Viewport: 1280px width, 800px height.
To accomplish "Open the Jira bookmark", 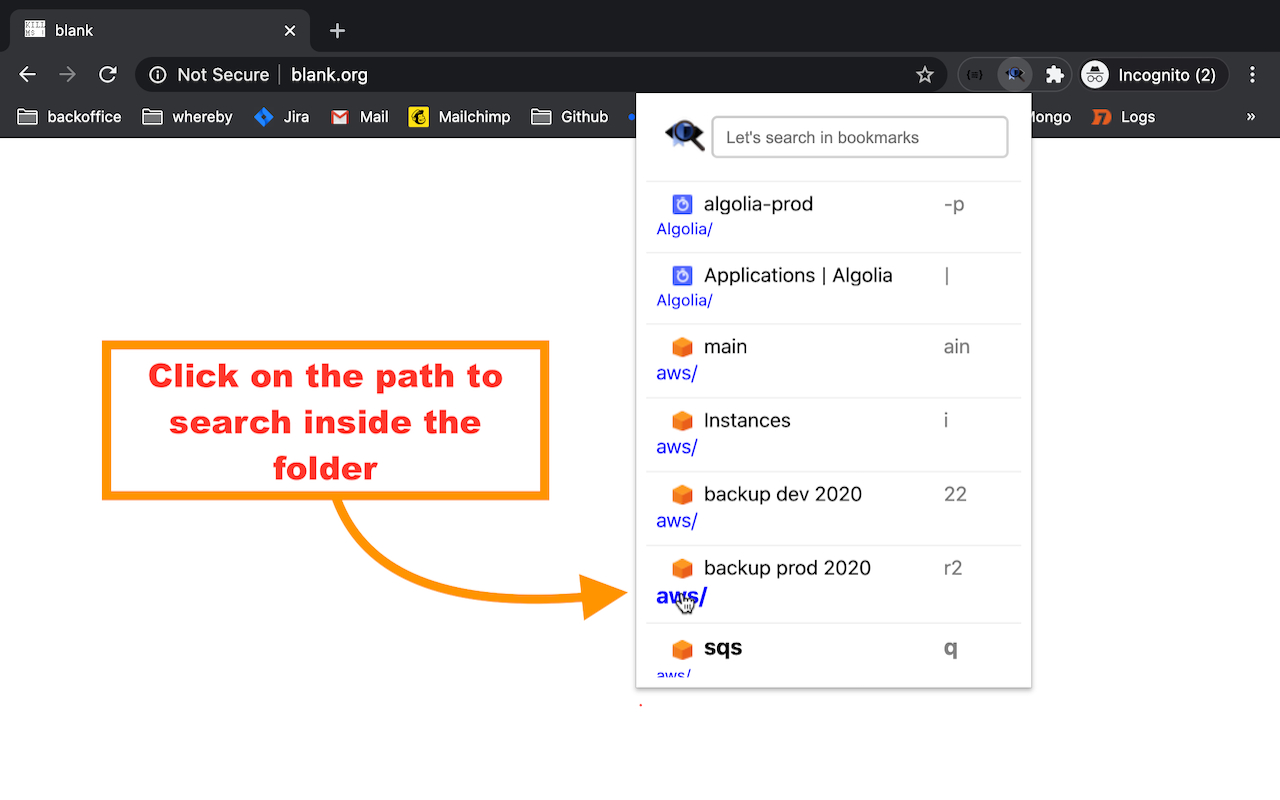I will 281,117.
